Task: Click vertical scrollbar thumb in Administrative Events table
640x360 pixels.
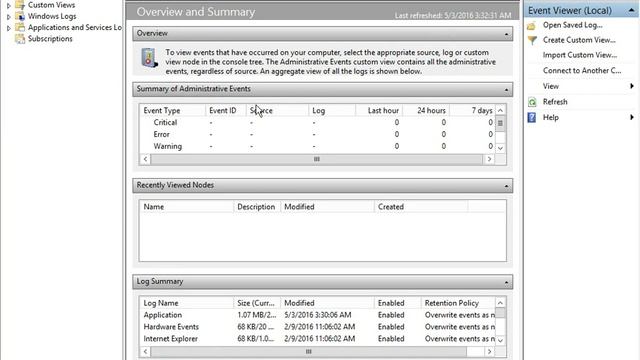Action: click(x=500, y=124)
